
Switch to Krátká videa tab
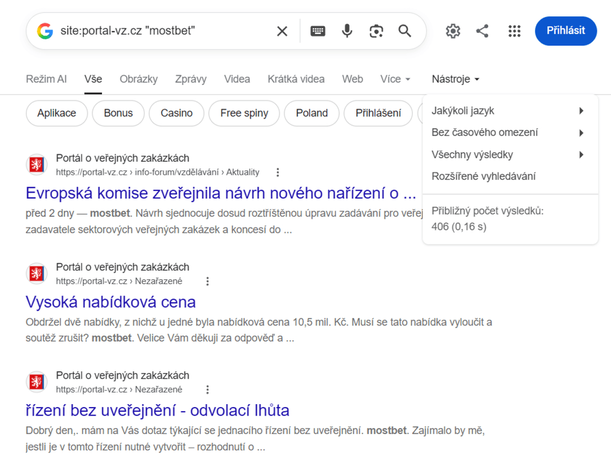point(296,79)
